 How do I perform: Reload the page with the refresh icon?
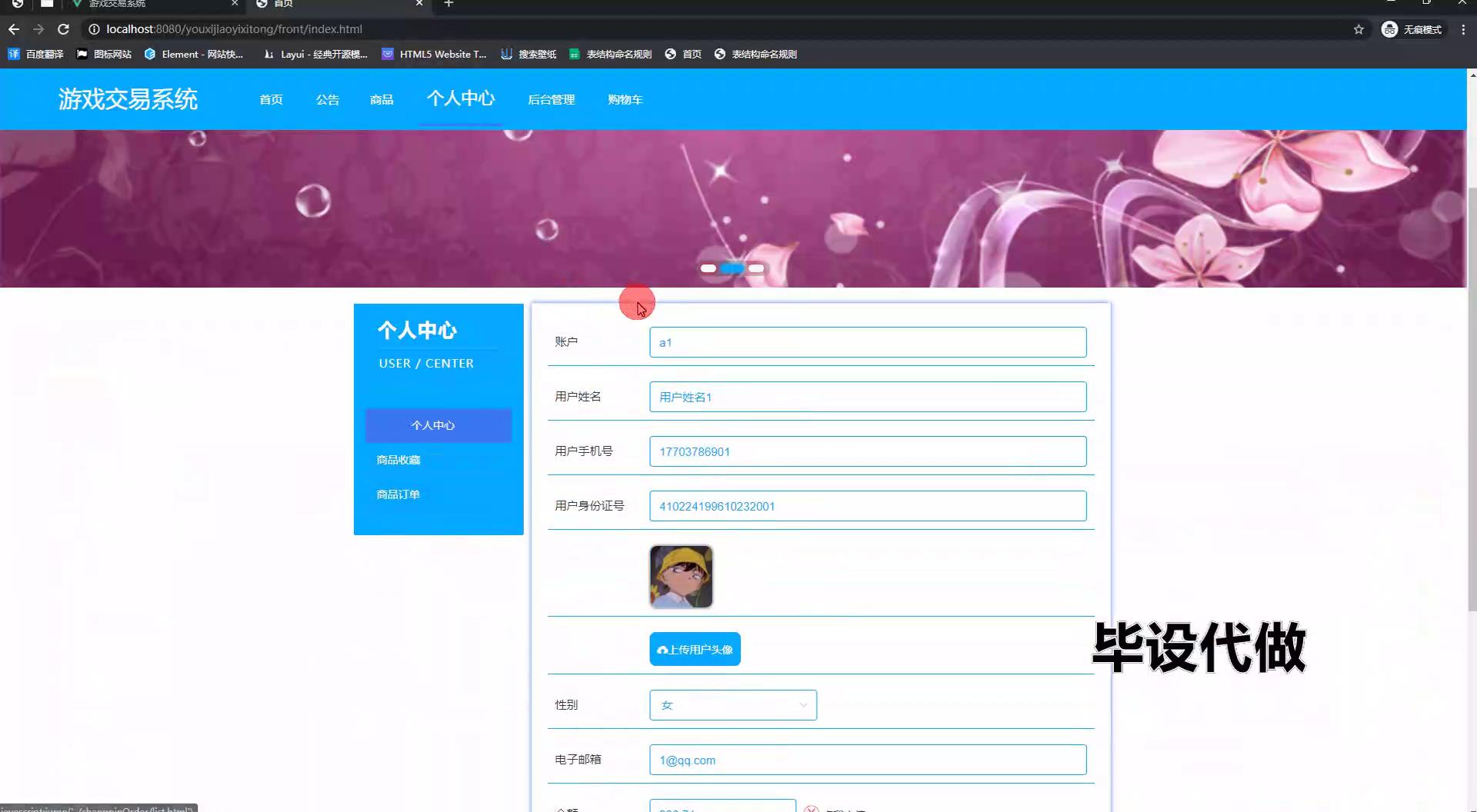pyautogui.click(x=64, y=29)
